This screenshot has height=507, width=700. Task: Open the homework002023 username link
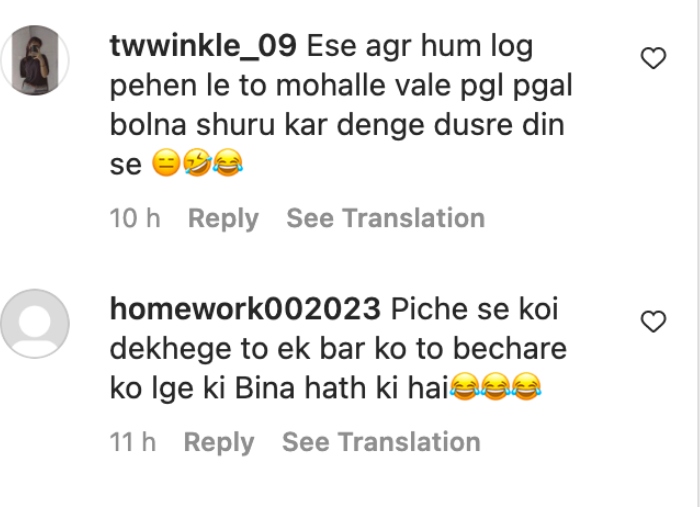click(x=245, y=309)
